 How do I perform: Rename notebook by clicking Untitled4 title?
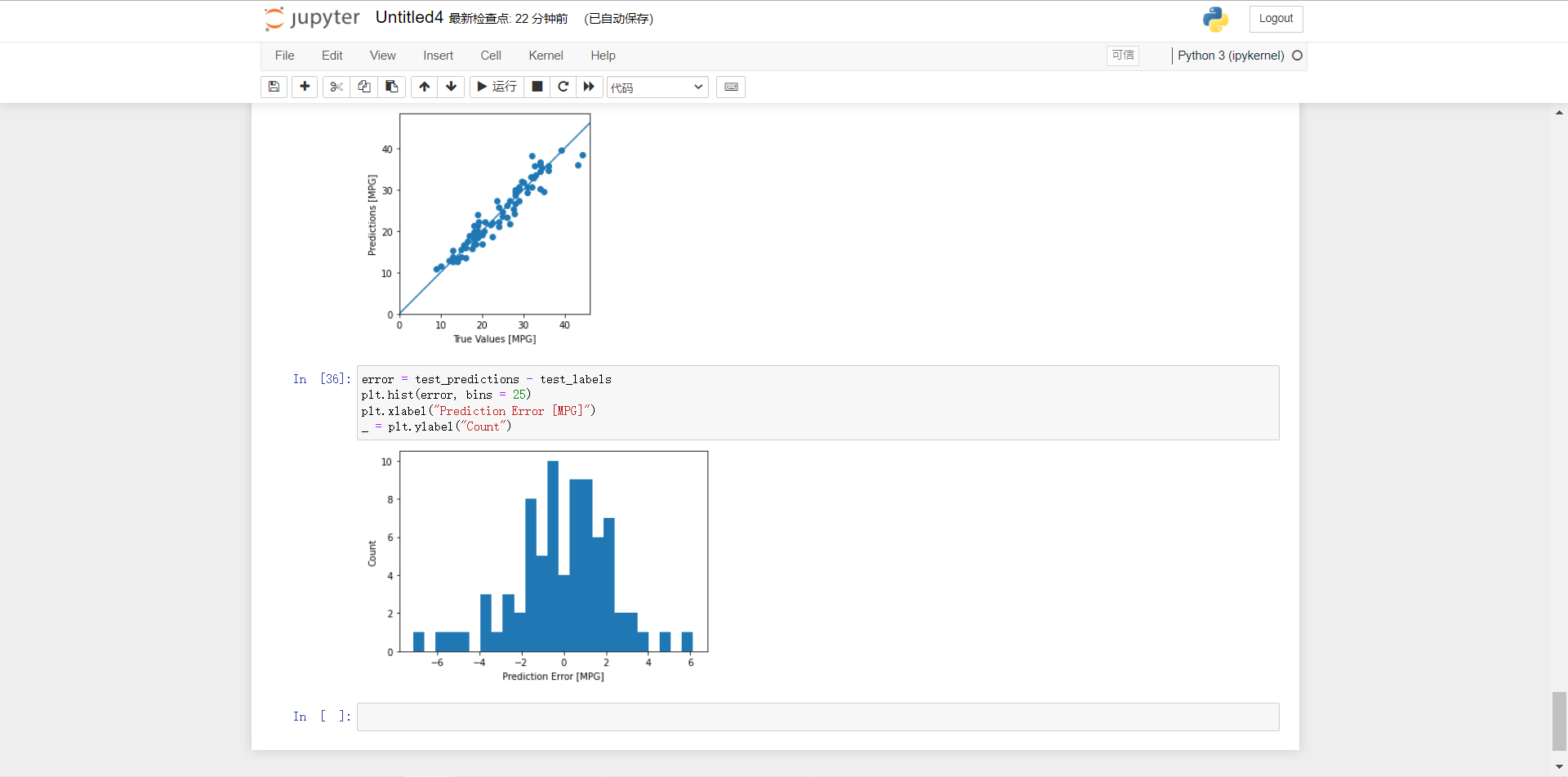pos(409,17)
